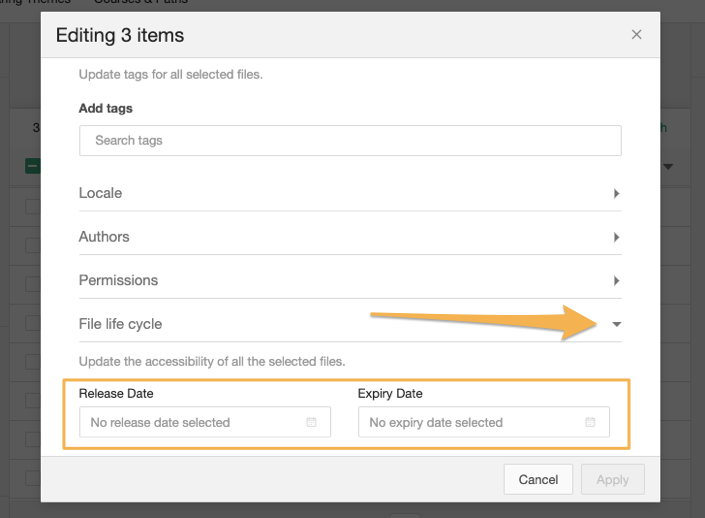The image size is (705, 518).
Task: Click the Search tags input field
Action: click(350, 141)
